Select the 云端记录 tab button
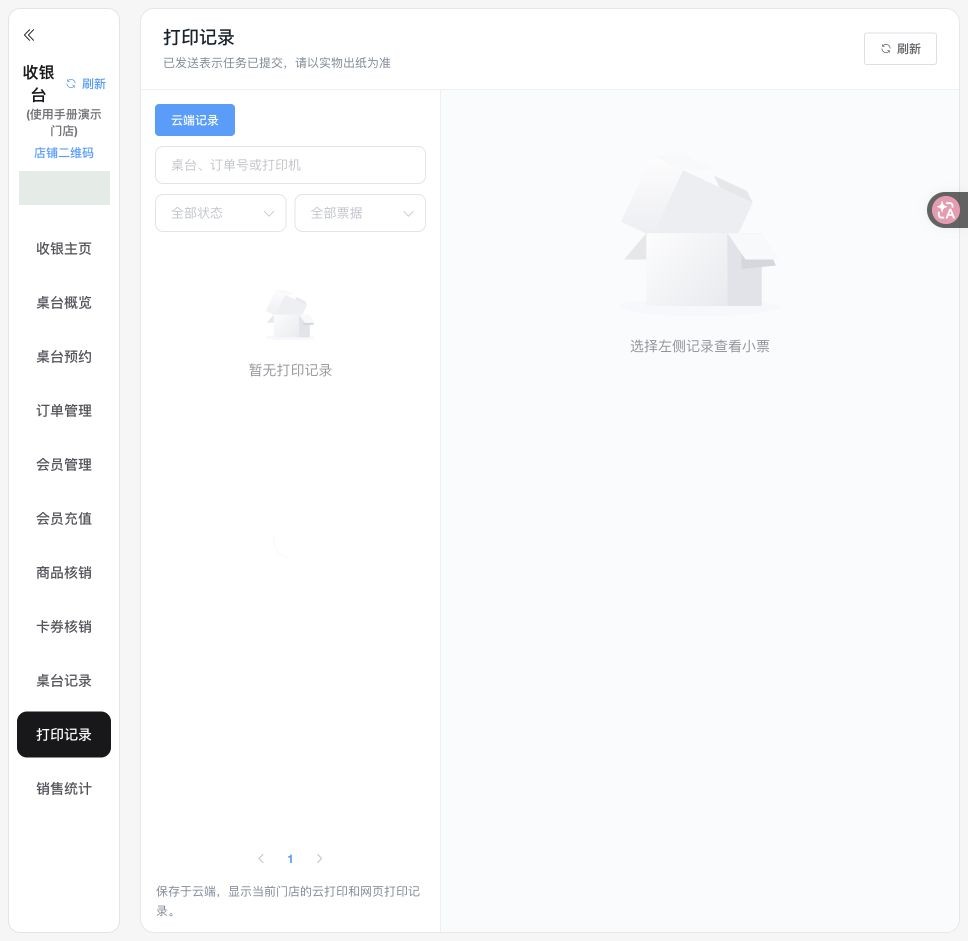968x941 pixels. tap(194, 120)
